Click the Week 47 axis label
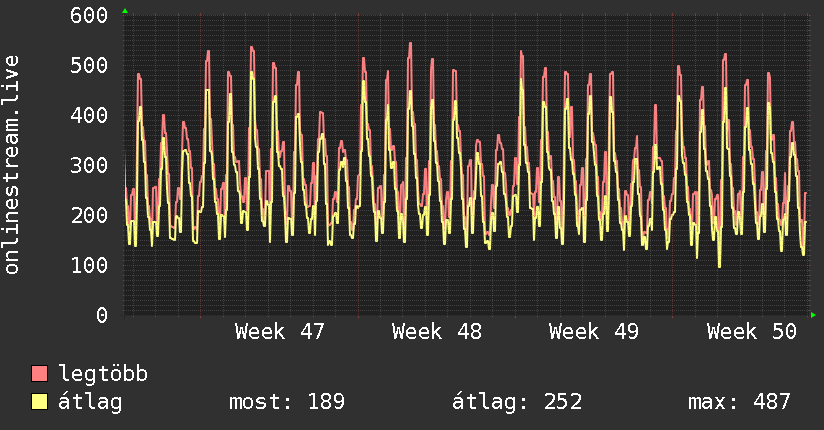 tap(280, 332)
